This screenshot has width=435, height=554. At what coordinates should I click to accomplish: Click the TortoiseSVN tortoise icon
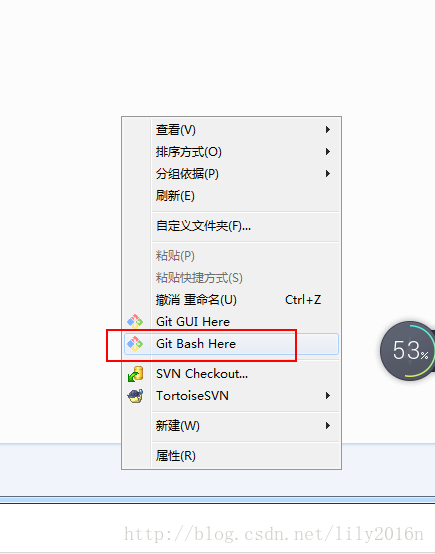click(x=135, y=396)
